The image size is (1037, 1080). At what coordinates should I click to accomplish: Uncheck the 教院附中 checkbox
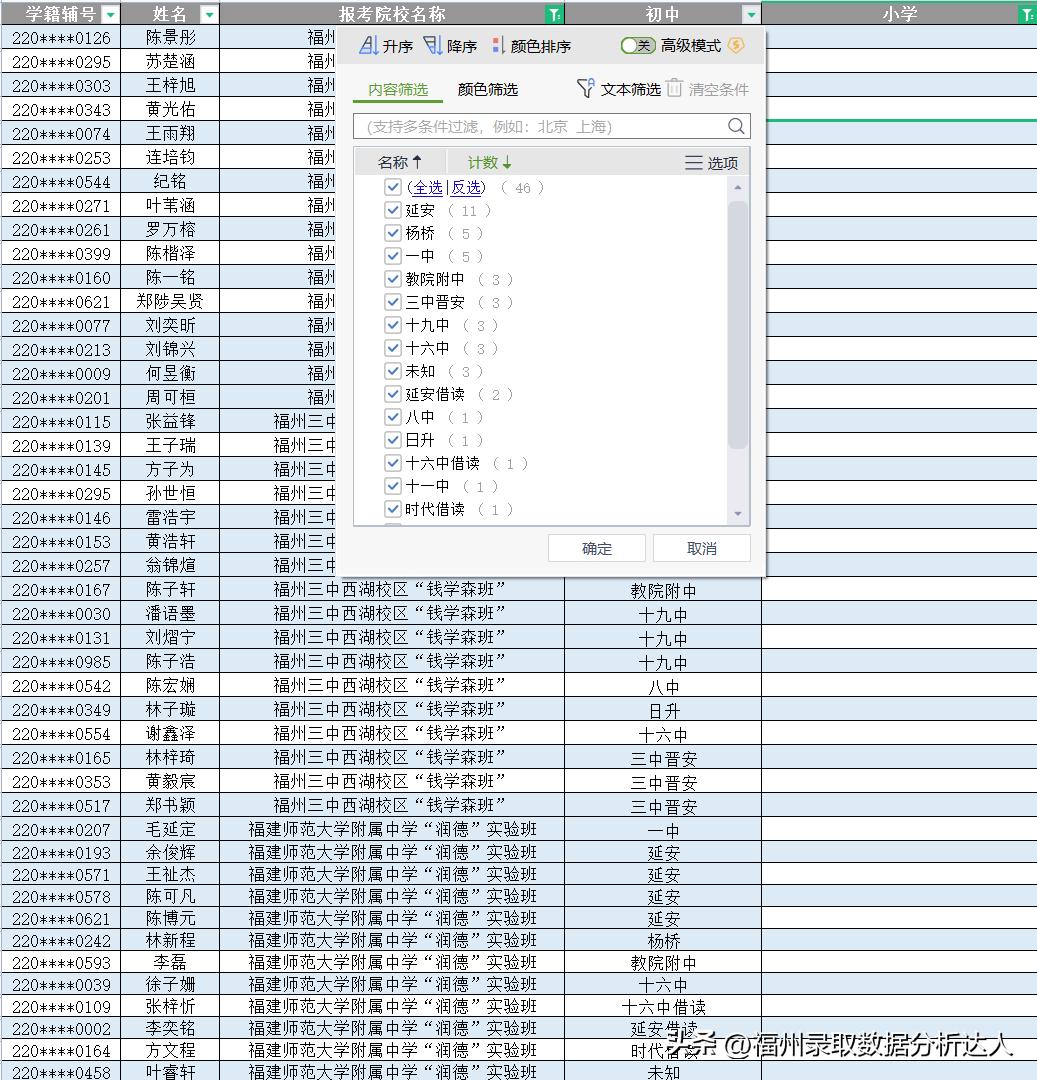pos(393,279)
